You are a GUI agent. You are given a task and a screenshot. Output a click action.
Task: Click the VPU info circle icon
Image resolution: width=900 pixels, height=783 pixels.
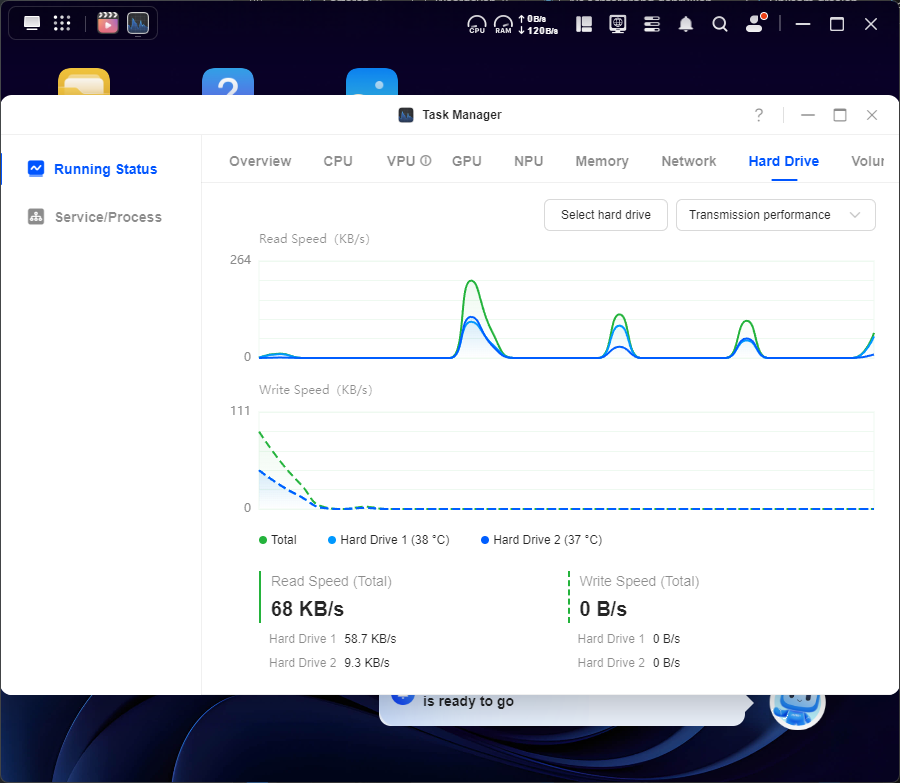[x=426, y=161]
